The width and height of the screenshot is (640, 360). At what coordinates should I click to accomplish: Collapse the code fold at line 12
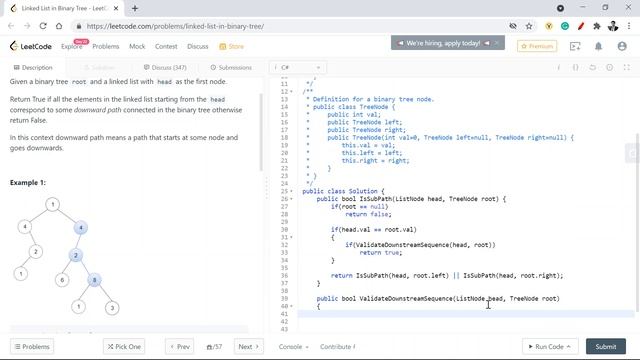click(291, 91)
